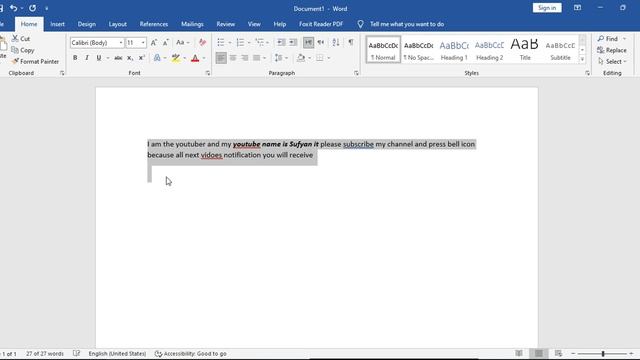Sort paragraph text A to Z
The height and width of the screenshot is (360, 640).
tap(336, 42)
